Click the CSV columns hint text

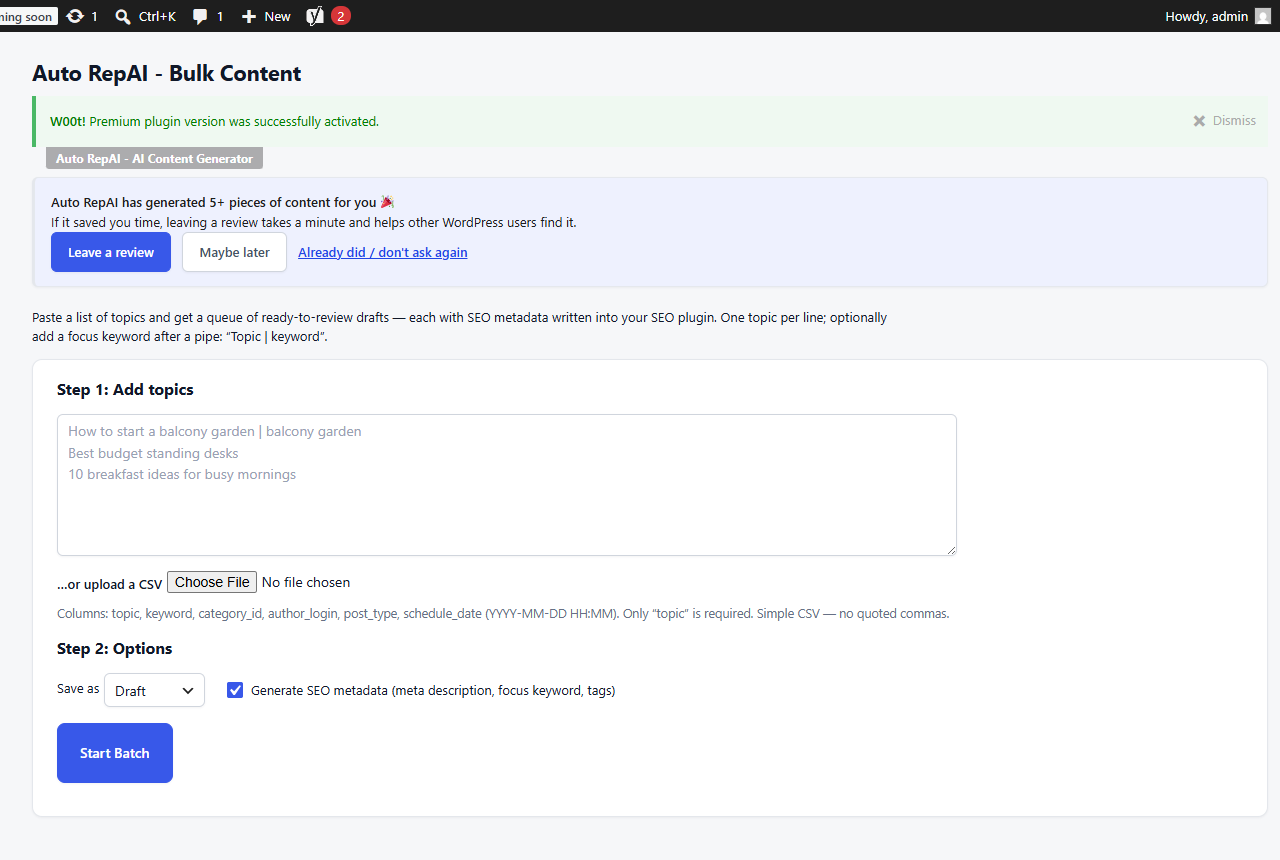pos(503,613)
